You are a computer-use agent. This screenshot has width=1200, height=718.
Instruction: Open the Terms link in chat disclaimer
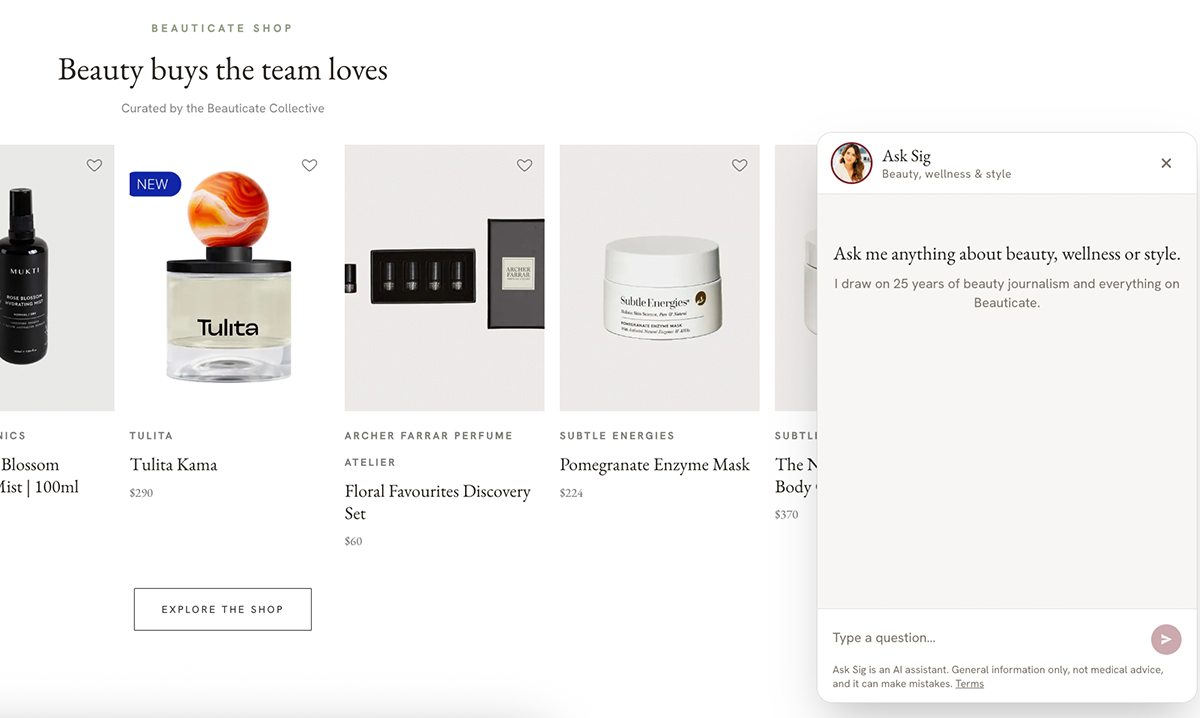[x=969, y=684]
